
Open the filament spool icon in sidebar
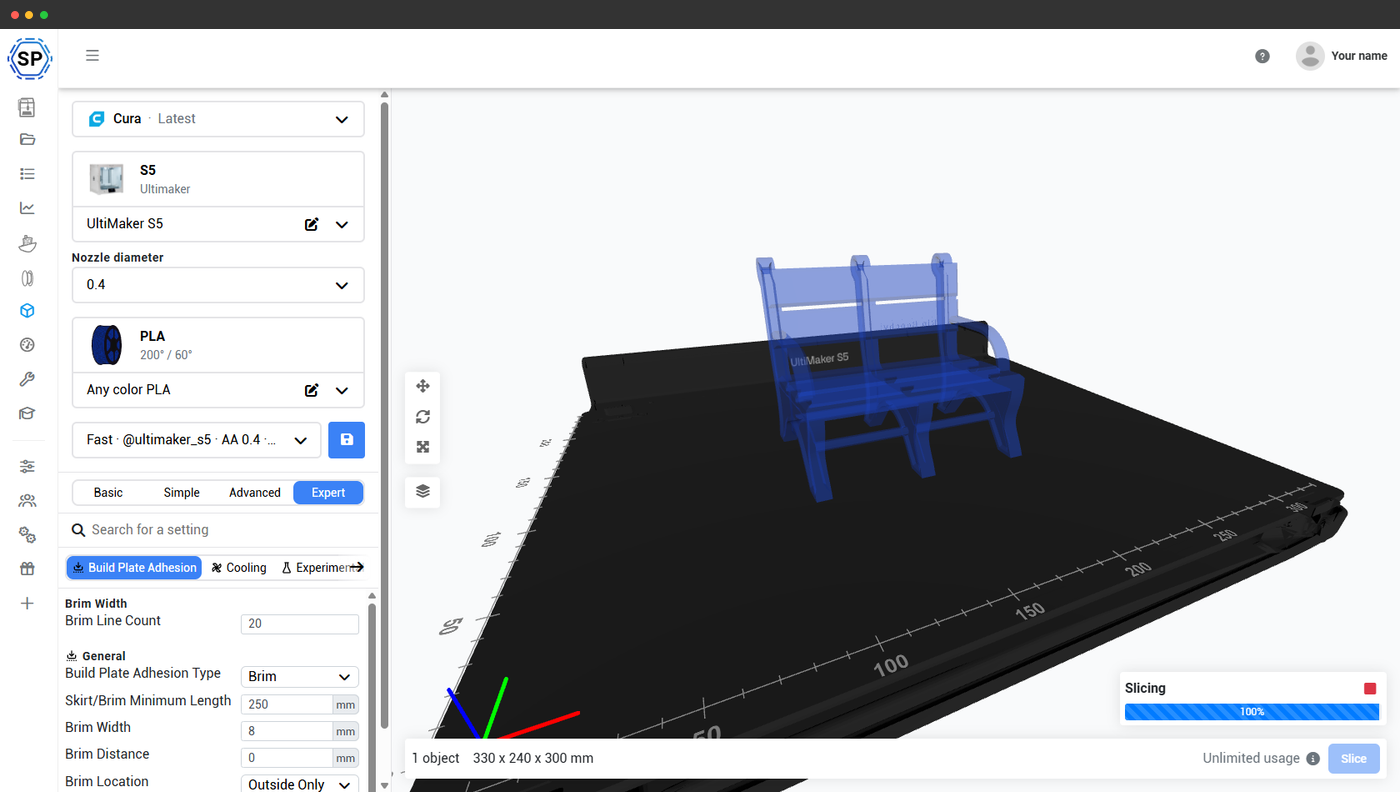click(27, 277)
